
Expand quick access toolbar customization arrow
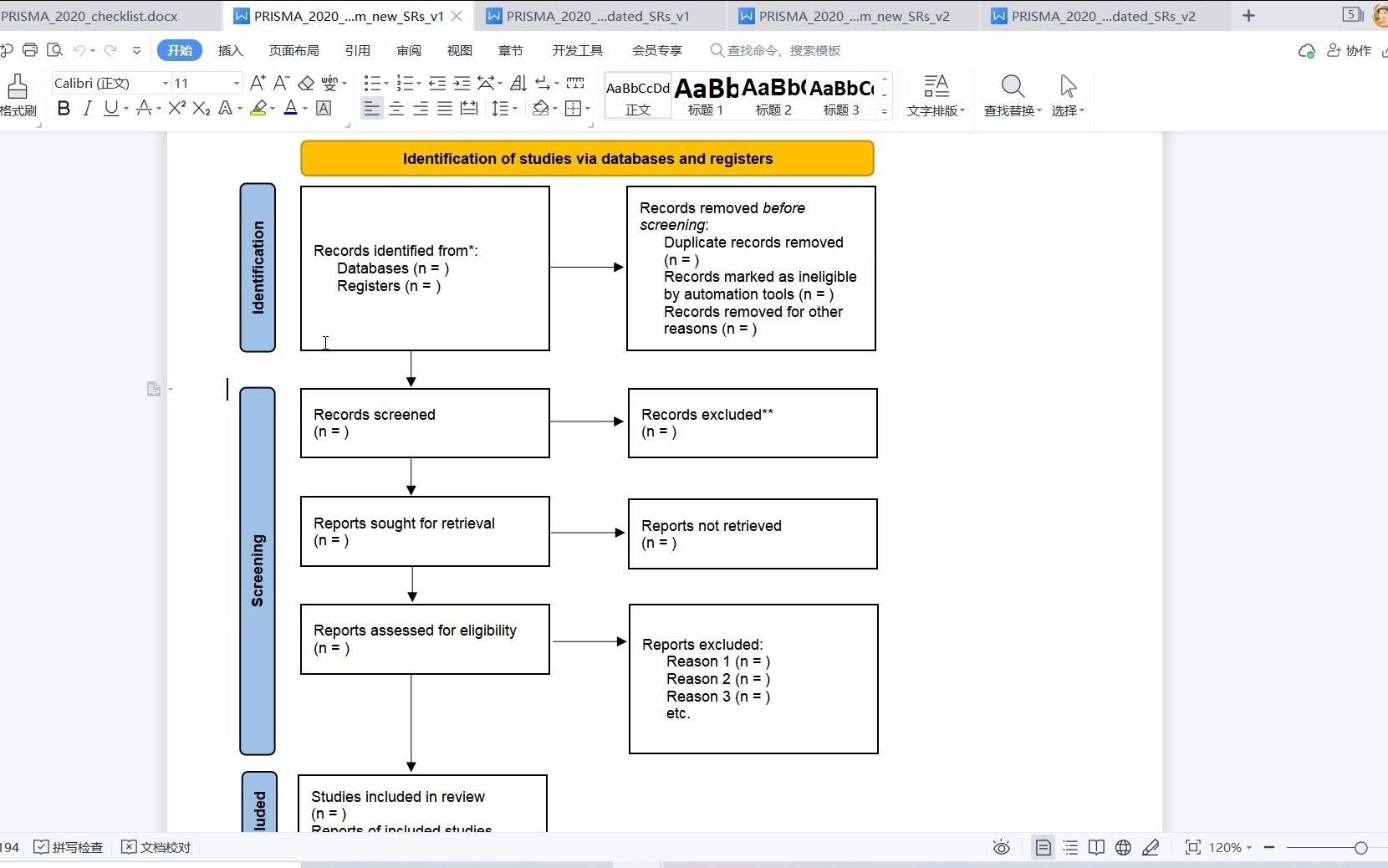137,50
